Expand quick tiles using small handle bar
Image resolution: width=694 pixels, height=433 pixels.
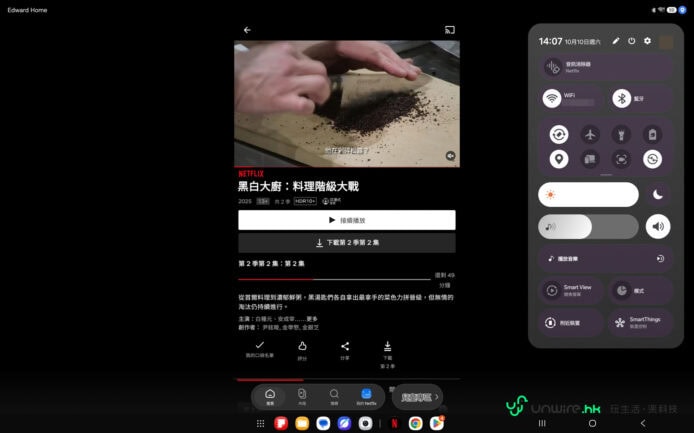pyautogui.click(x=606, y=175)
